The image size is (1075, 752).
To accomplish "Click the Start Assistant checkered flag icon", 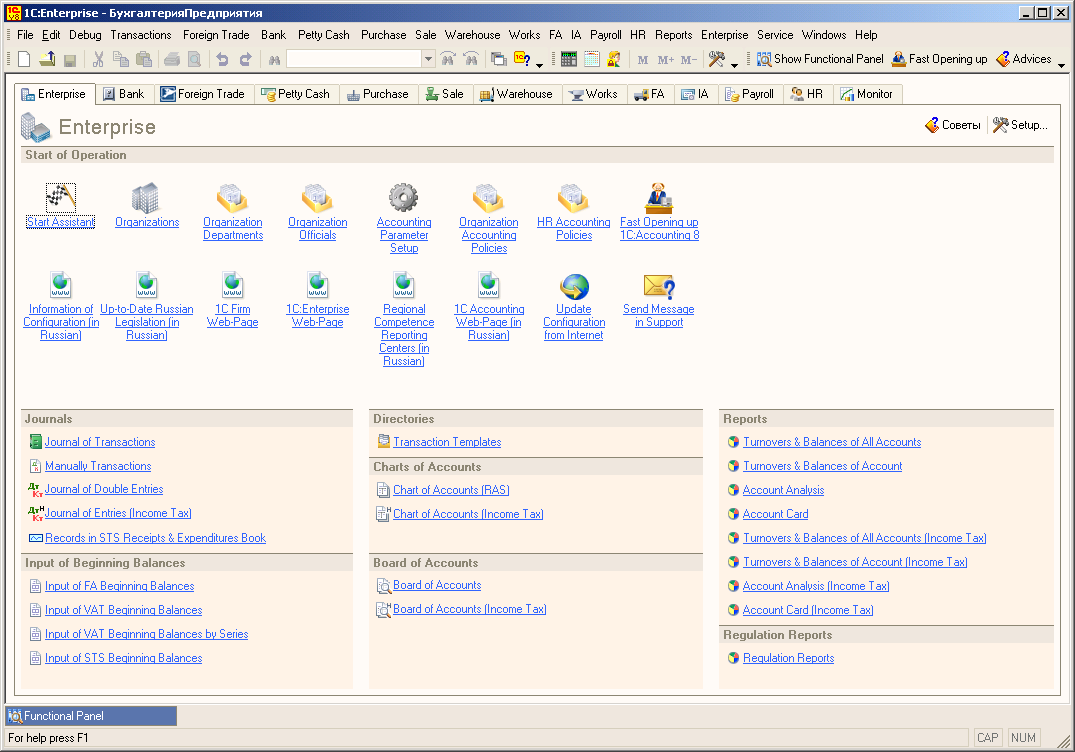I will coord(61,197).
